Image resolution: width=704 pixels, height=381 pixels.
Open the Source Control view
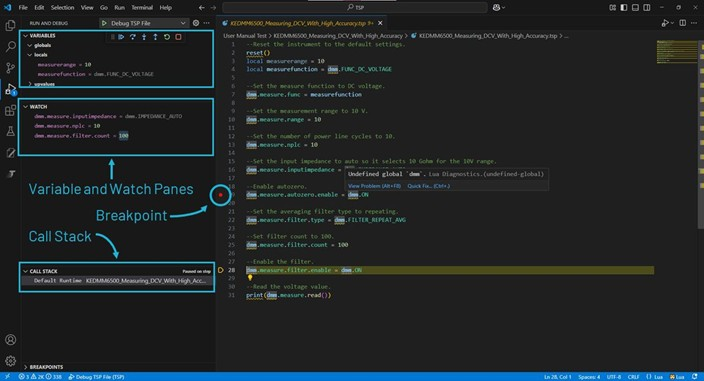10,67
